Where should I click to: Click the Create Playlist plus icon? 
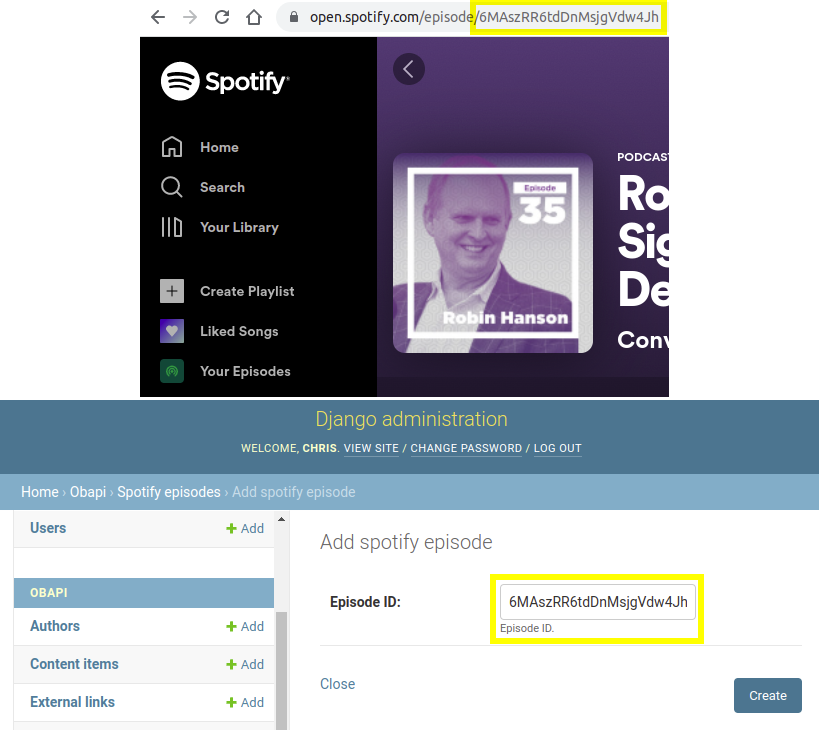[x=172, y=291]
